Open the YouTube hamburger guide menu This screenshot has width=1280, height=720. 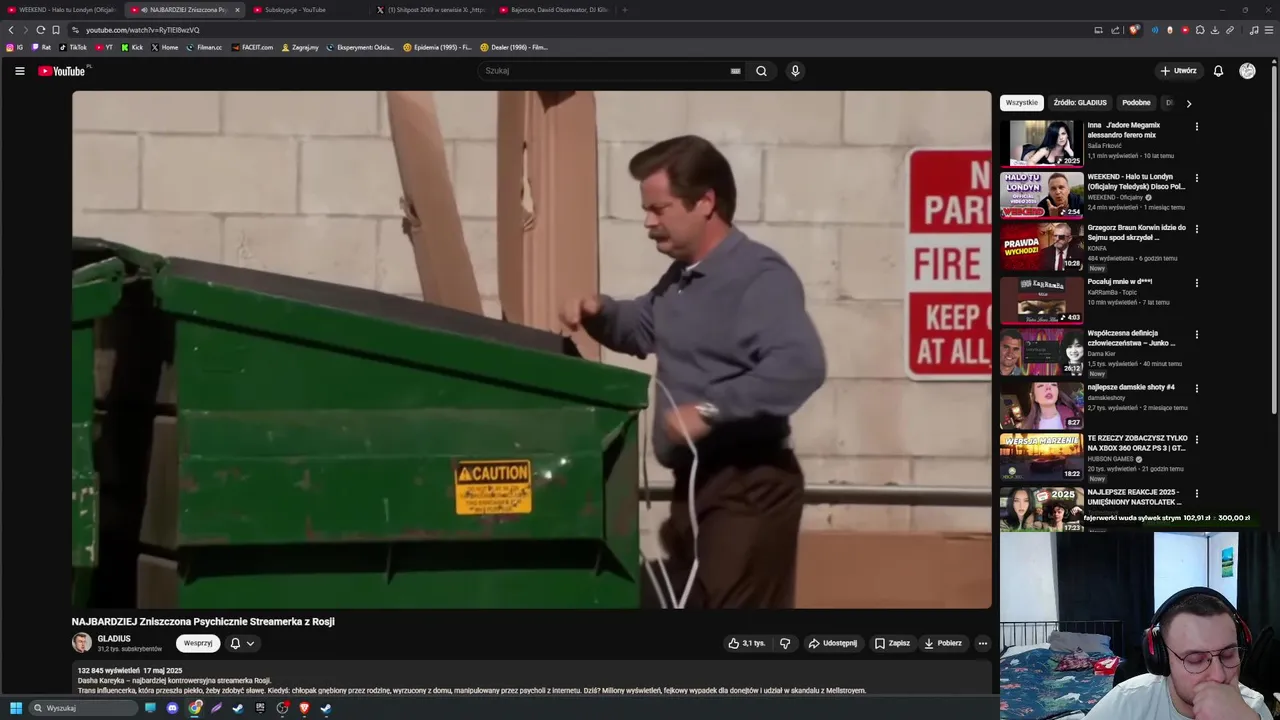[x=19, y=71]
